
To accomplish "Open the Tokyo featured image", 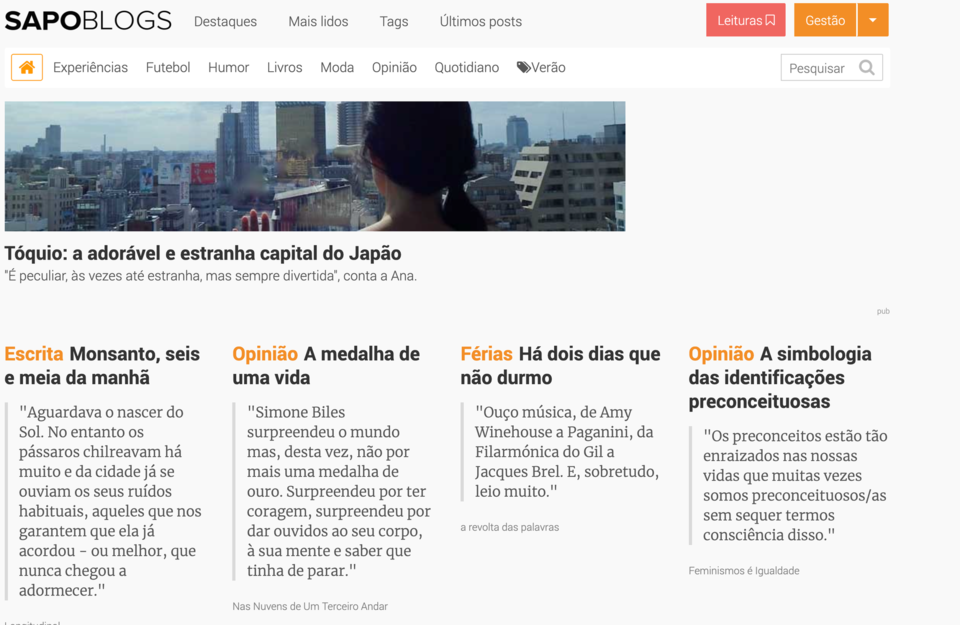I will pos(314,166).
